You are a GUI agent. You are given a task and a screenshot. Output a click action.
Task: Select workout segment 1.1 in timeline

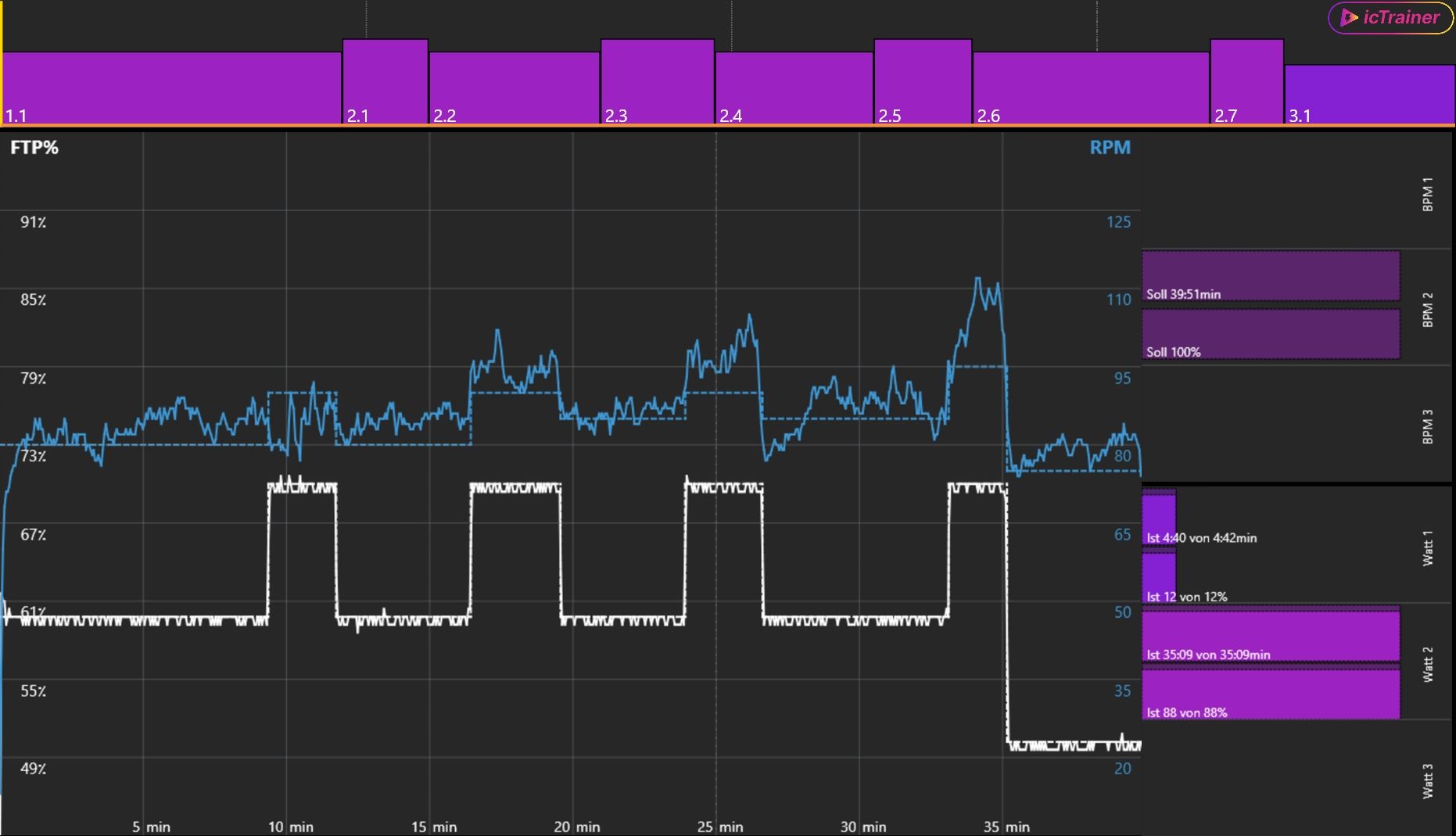pyautogui.click(x=171, y=88)
